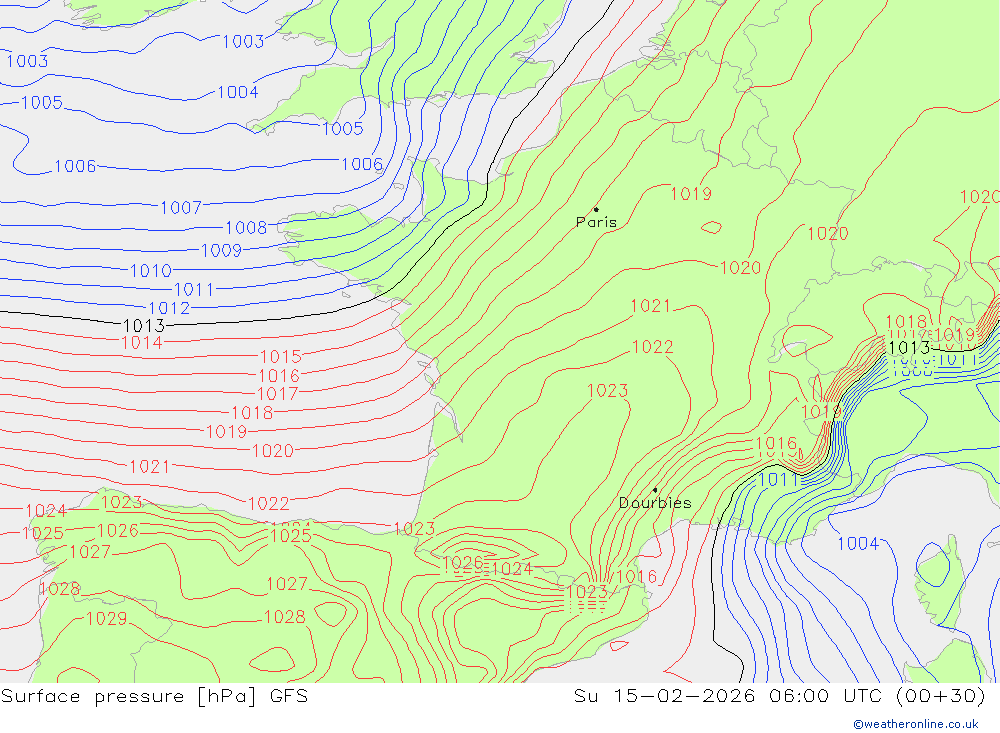This screenshot has height=733, width=1000.
Task: Click the blue 1011 label near the Riviera coast
Action: click(x=778, y=480)
